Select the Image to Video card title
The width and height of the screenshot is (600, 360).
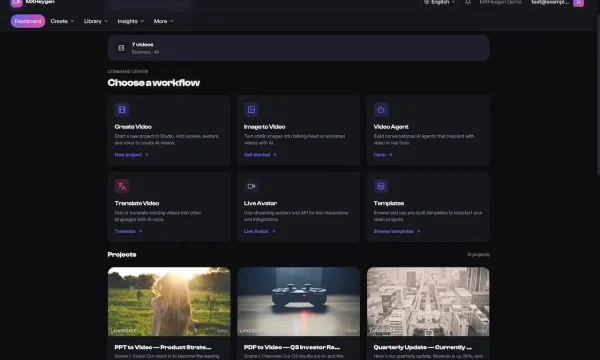264,127
